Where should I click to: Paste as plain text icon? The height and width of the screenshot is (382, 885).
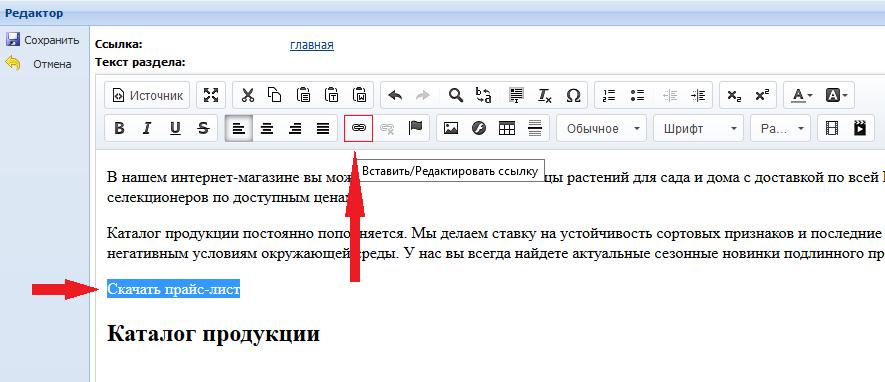coord(331,95)
